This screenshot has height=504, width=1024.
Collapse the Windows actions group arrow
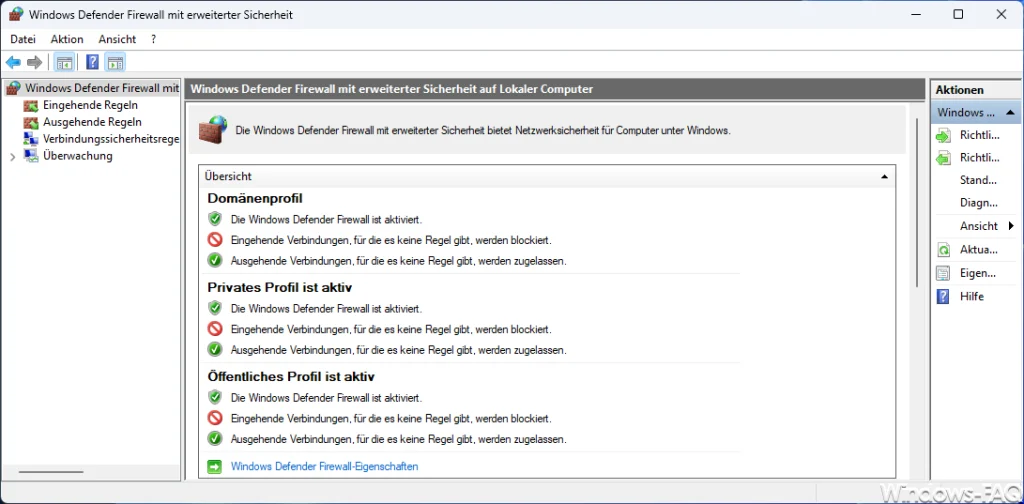point(1010,112)
